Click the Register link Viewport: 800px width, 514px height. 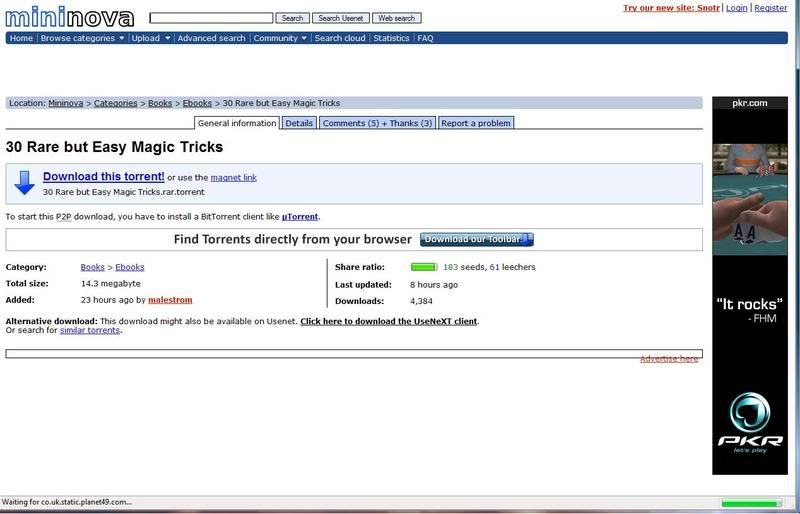770,8
